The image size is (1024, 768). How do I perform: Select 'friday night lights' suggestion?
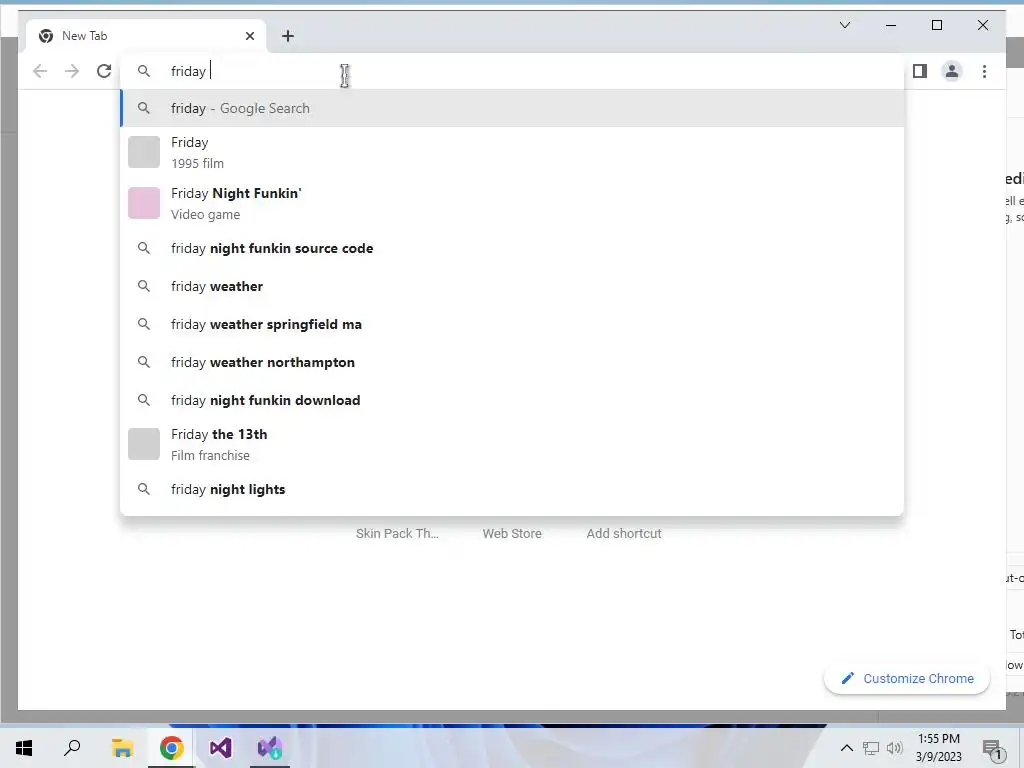[x=512, y=489]
